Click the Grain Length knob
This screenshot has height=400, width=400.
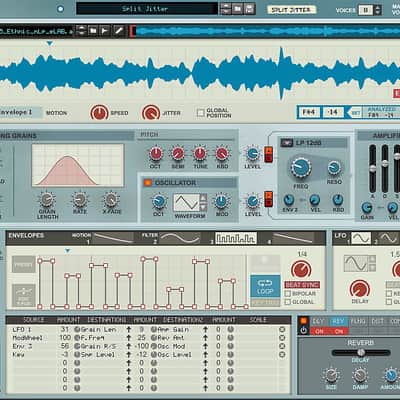coord(47,199)
